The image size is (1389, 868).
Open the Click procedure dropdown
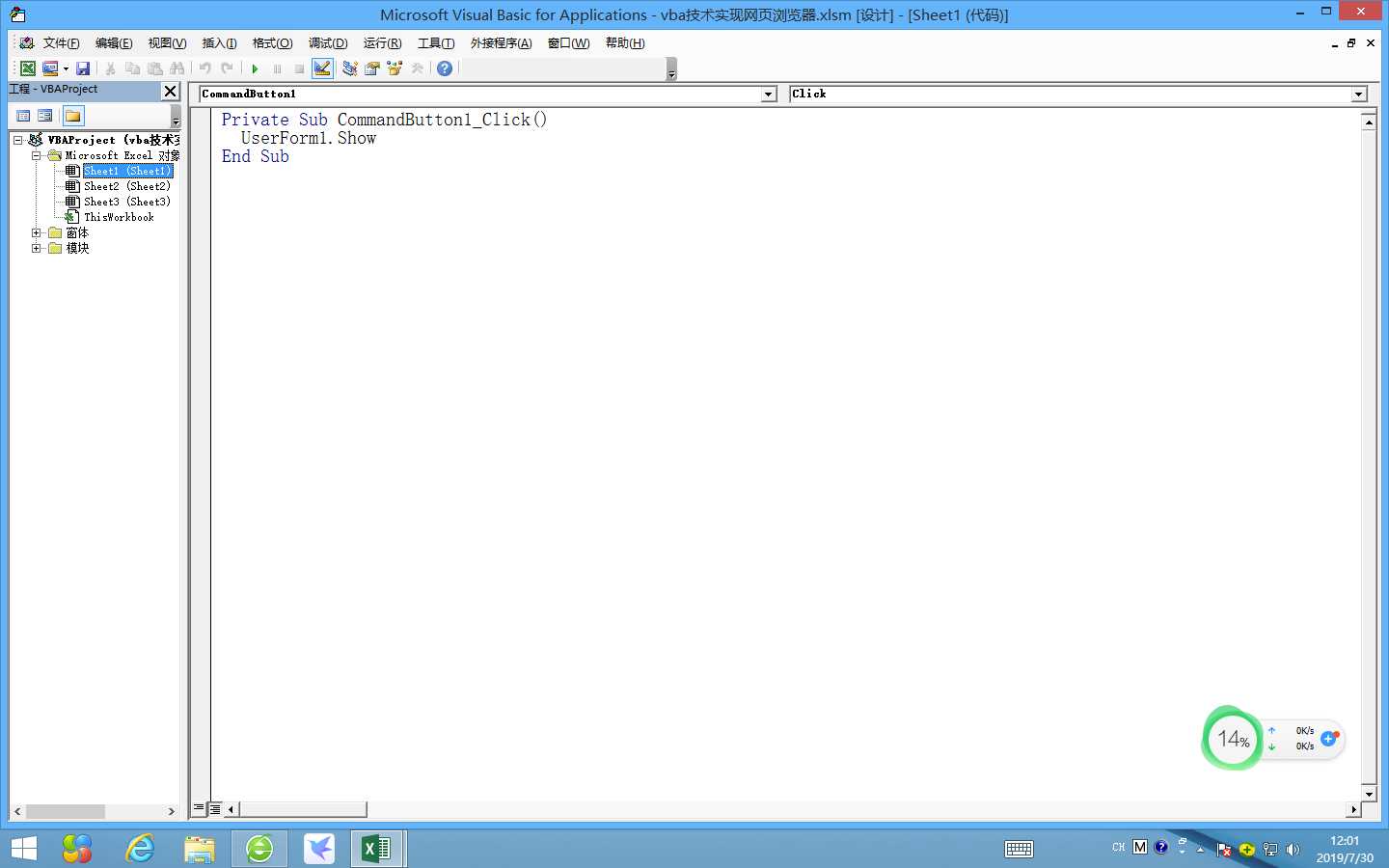point(1359,95)
